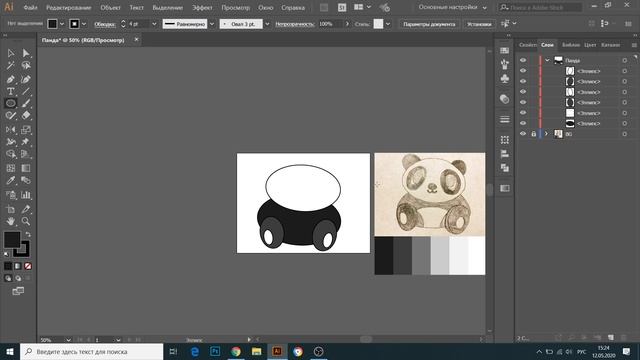
Task: Select the Direct Selection tool
Action: (x=26, y=53)
